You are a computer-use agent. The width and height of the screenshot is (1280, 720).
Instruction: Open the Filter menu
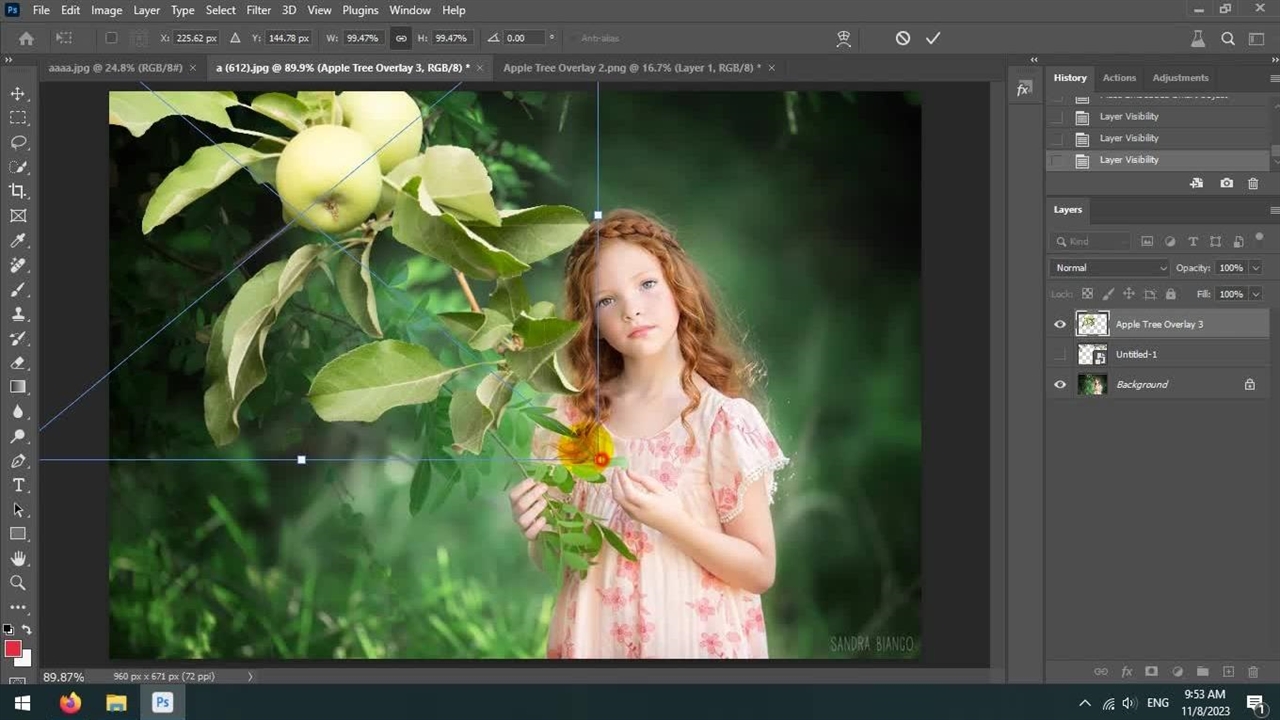pyautogui.click(x=258, y=10)
